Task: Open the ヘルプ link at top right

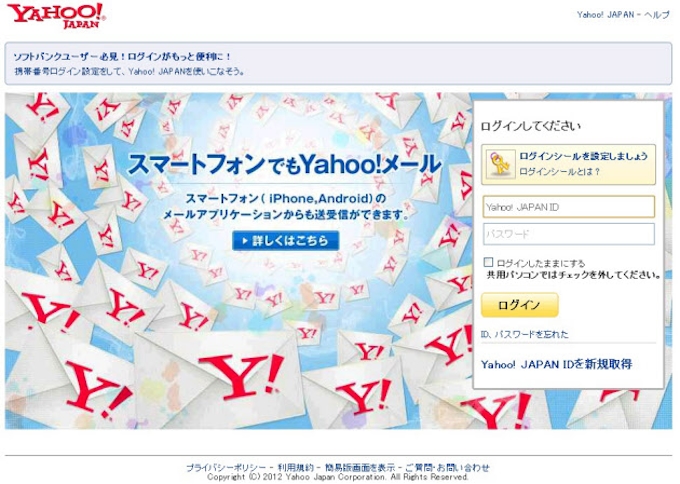Action: pos(657,15)
